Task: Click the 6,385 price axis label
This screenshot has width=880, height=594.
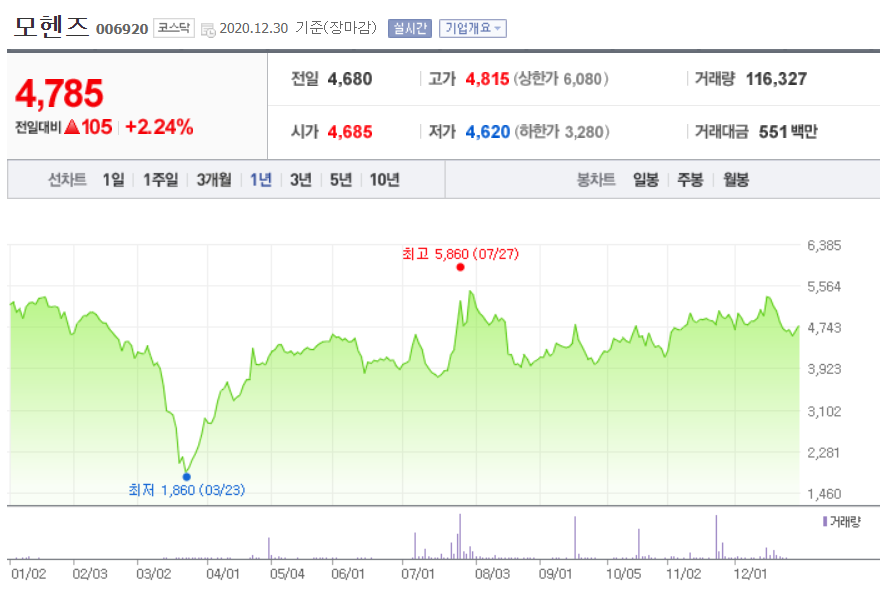Action: (824, 245)
